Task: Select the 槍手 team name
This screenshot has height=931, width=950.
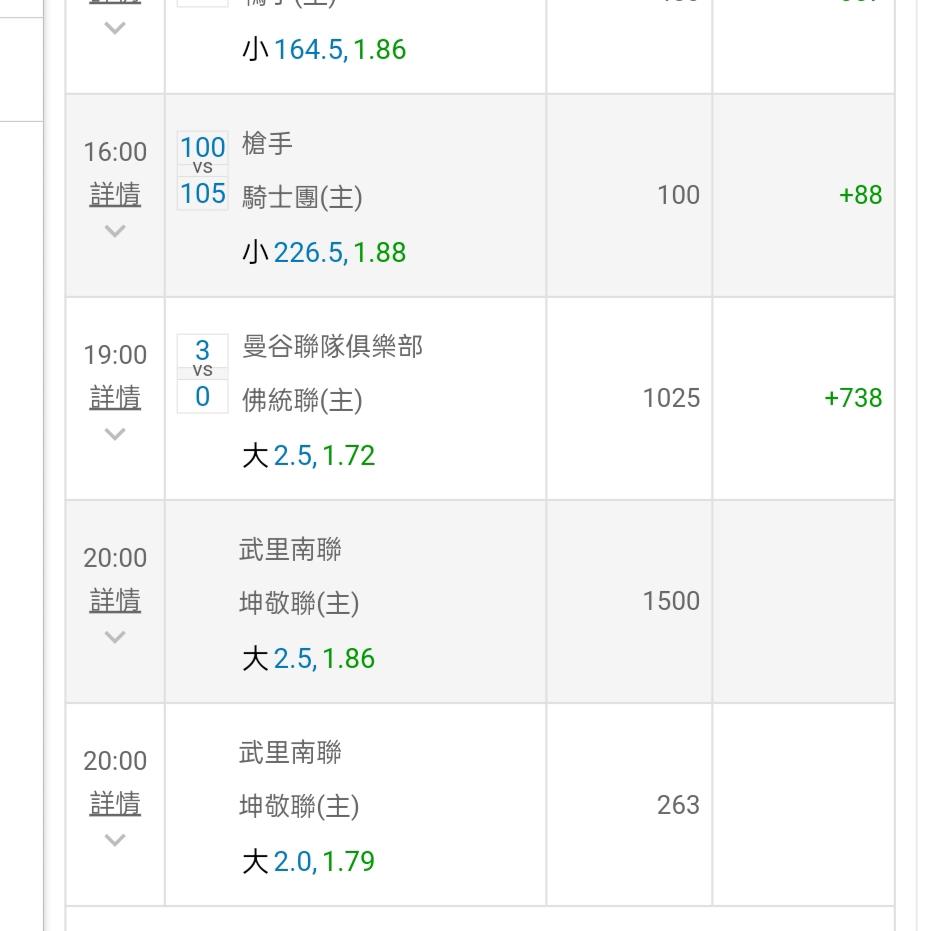Action: tap(267, 144)
